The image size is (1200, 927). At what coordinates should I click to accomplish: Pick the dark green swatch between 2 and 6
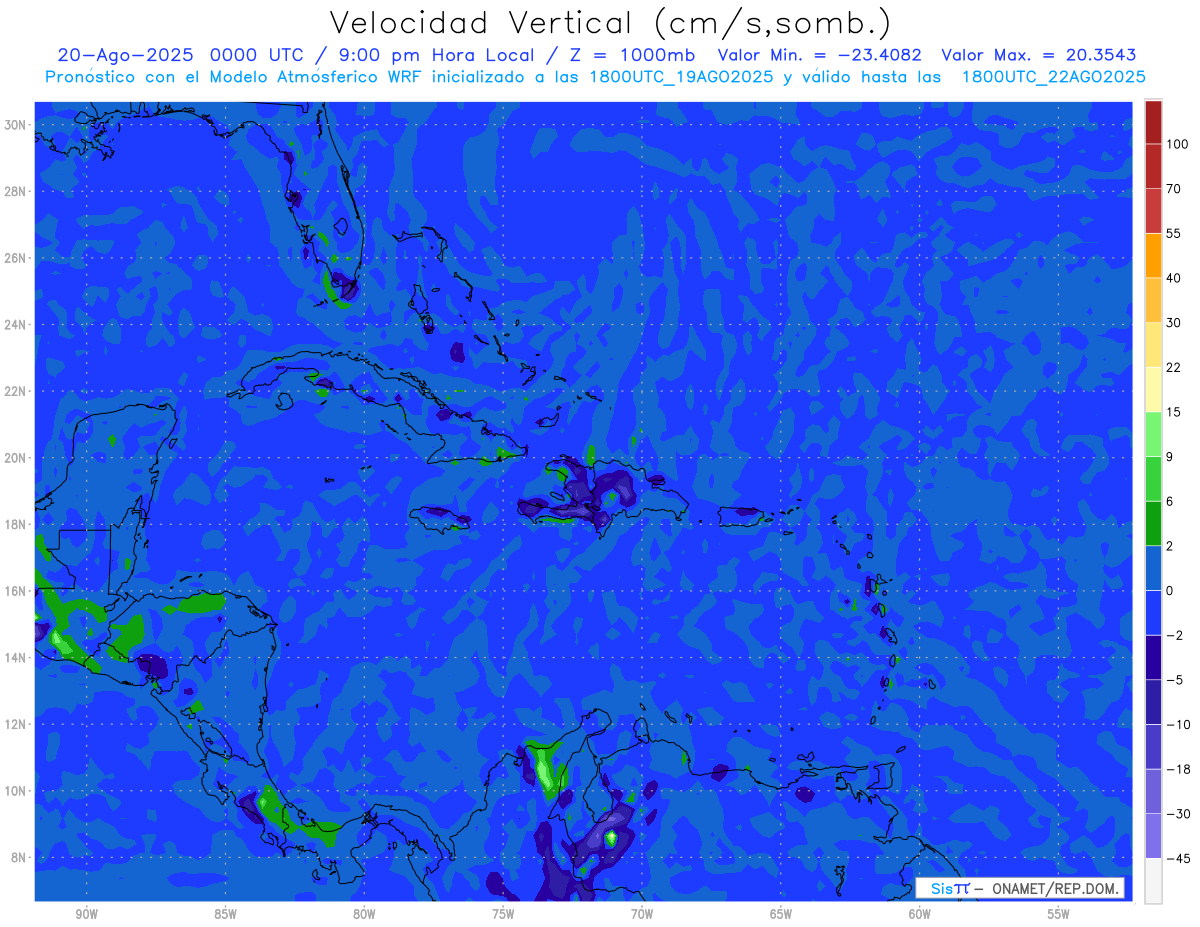point(1153,523)
